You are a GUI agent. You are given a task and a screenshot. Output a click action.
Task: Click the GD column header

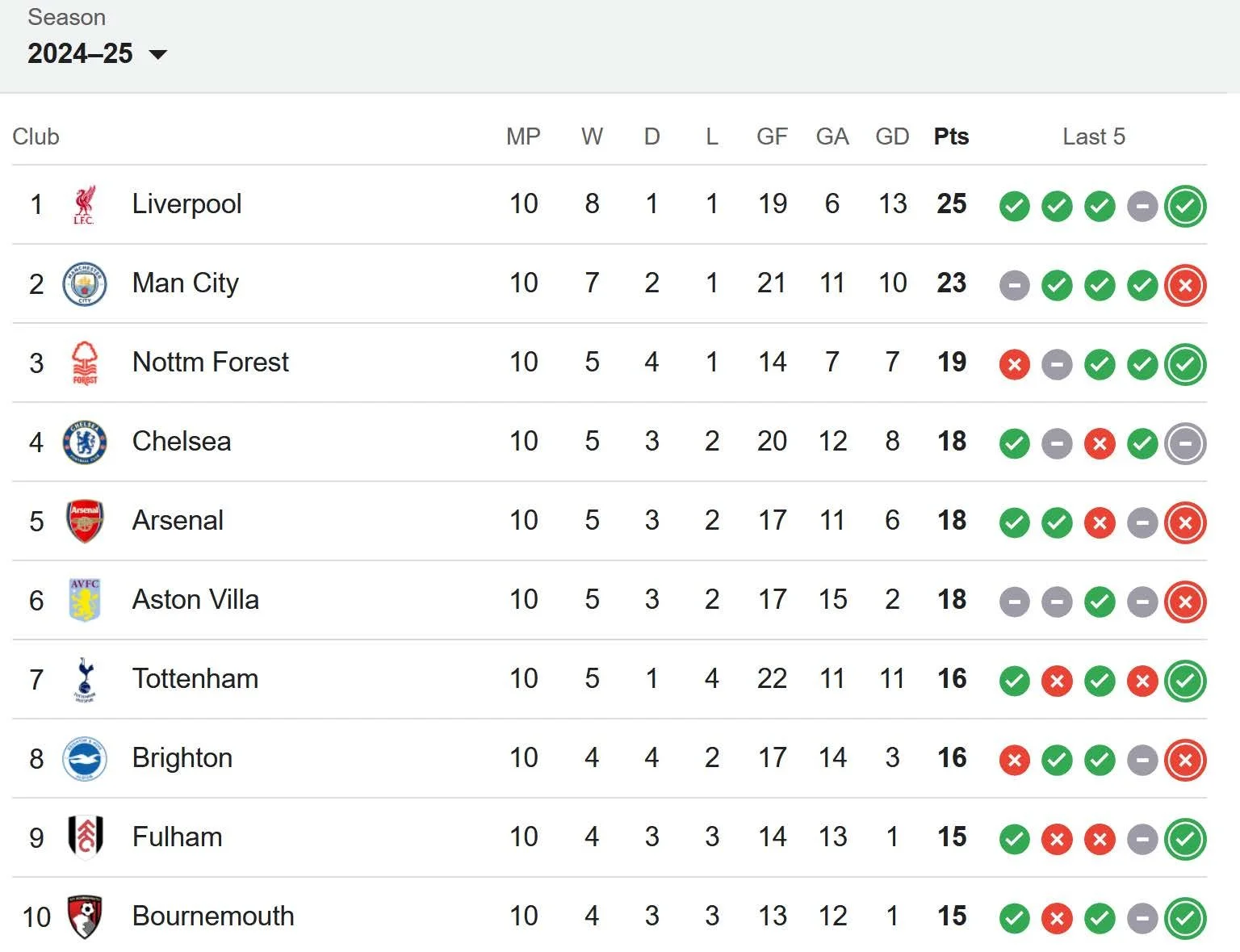tap(892, 136)
